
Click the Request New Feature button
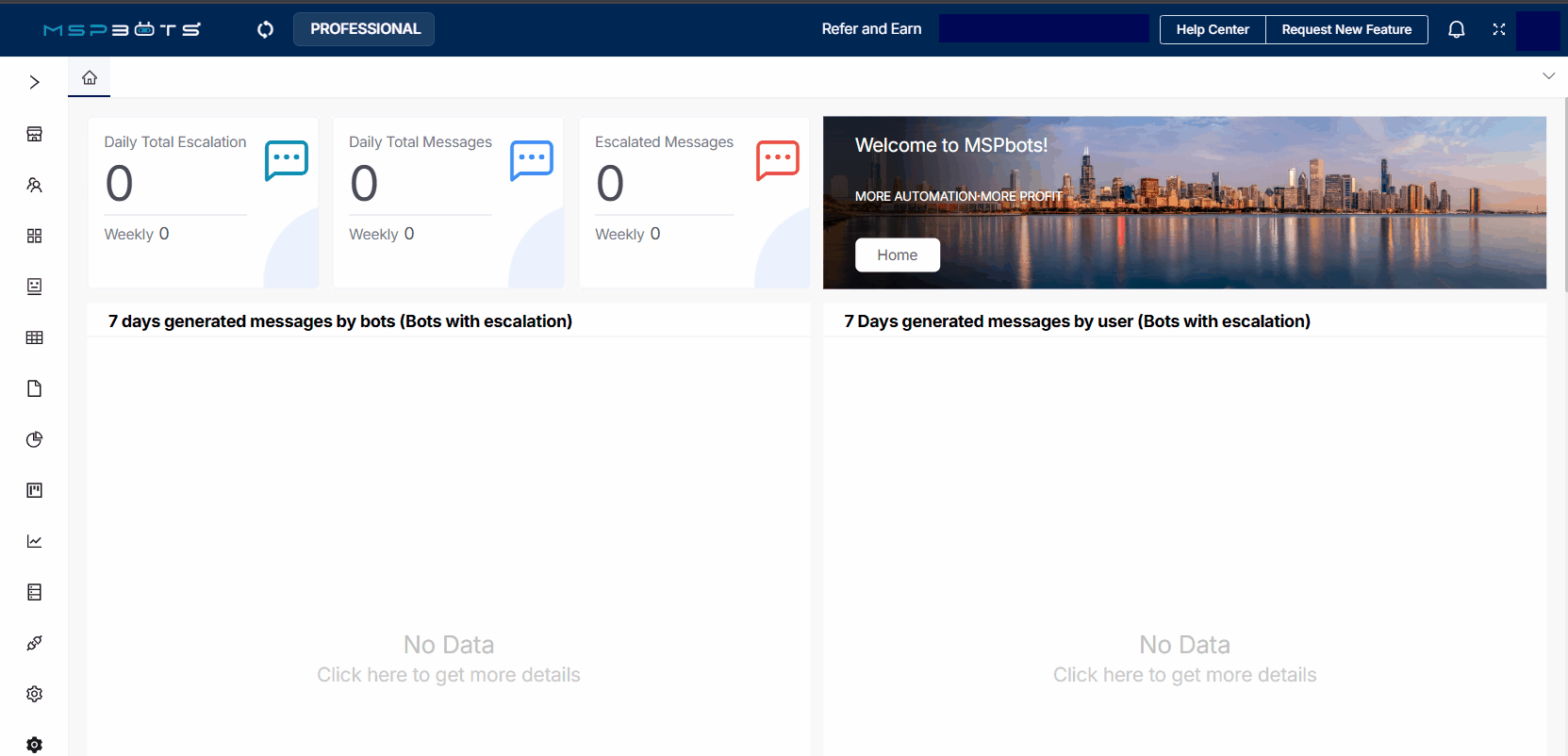pyautogui.click(x=1345, y=29)
